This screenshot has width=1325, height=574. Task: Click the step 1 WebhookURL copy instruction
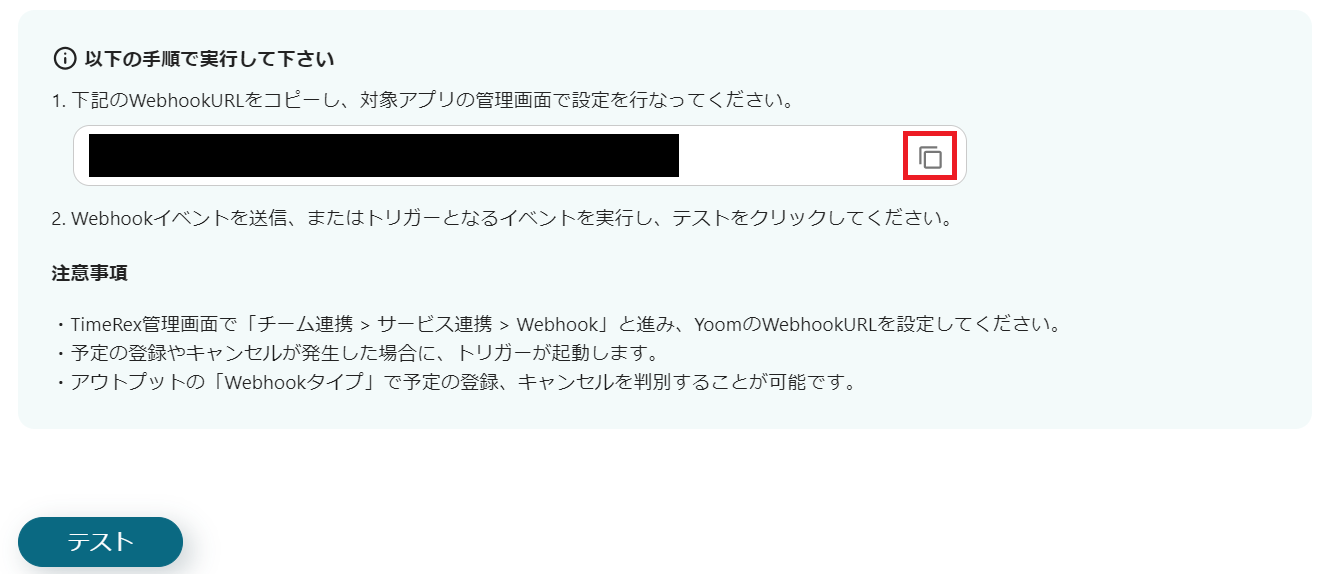coord(422,101)
